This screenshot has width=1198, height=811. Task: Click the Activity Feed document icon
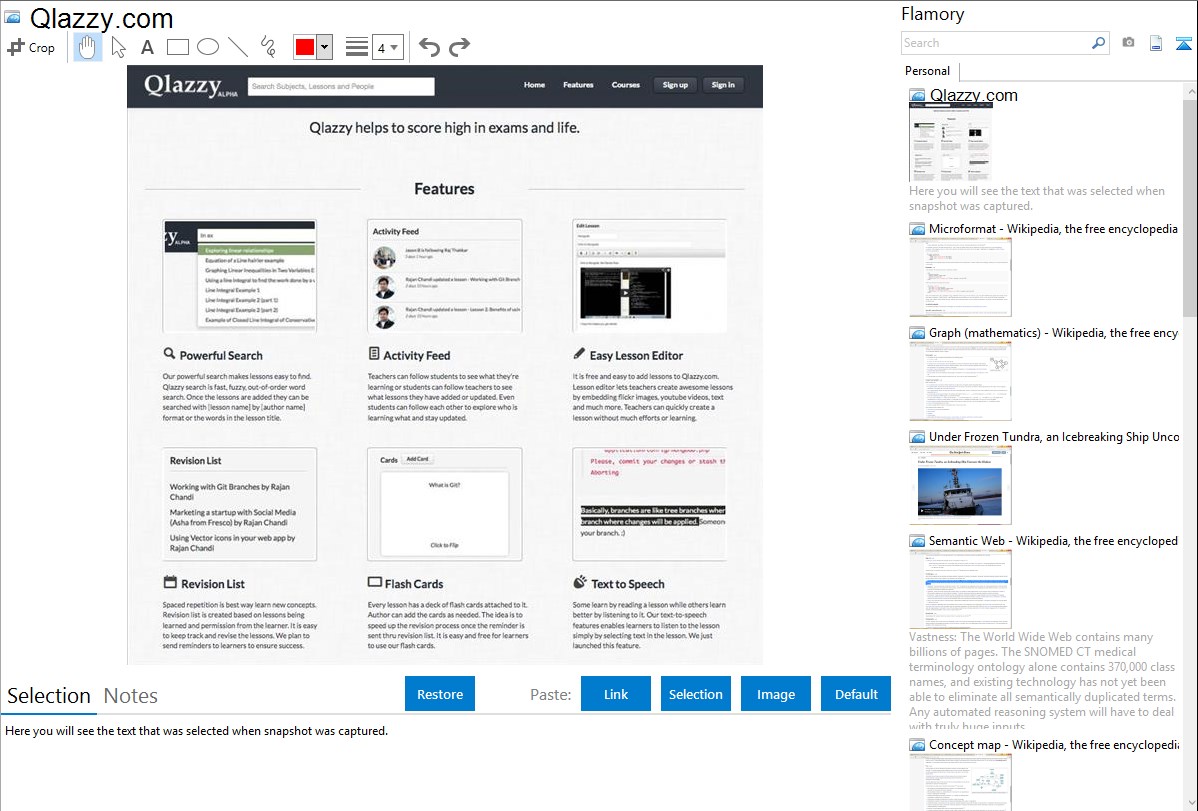click(374, 353)
